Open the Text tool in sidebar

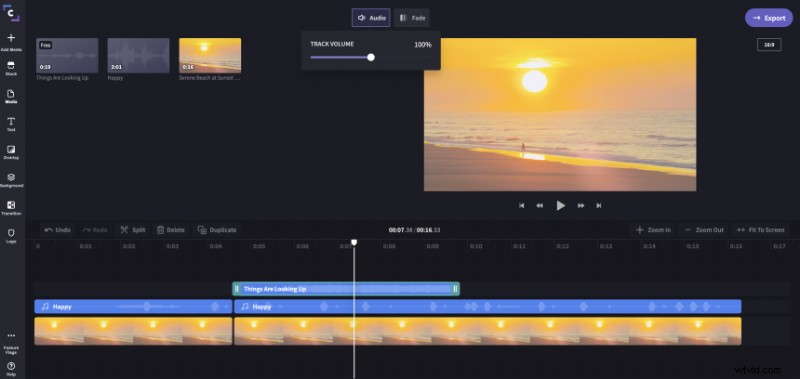tap(11, 124)
